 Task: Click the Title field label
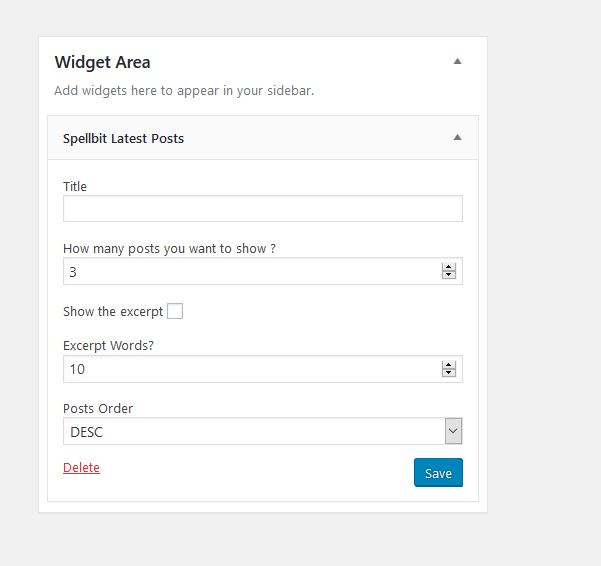[75, 187]
